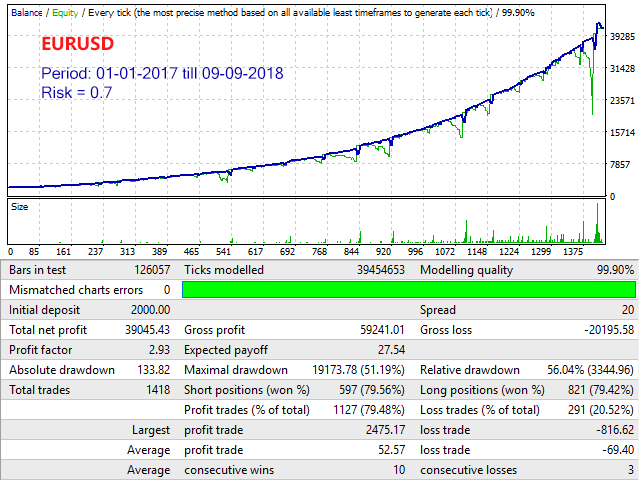Click the 'Gross profit' label

click(214, 330)
